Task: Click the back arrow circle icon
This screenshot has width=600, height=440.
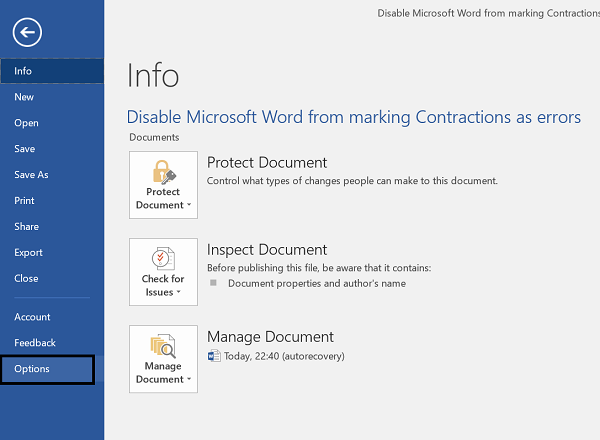Action: click(x=27, y=33)
